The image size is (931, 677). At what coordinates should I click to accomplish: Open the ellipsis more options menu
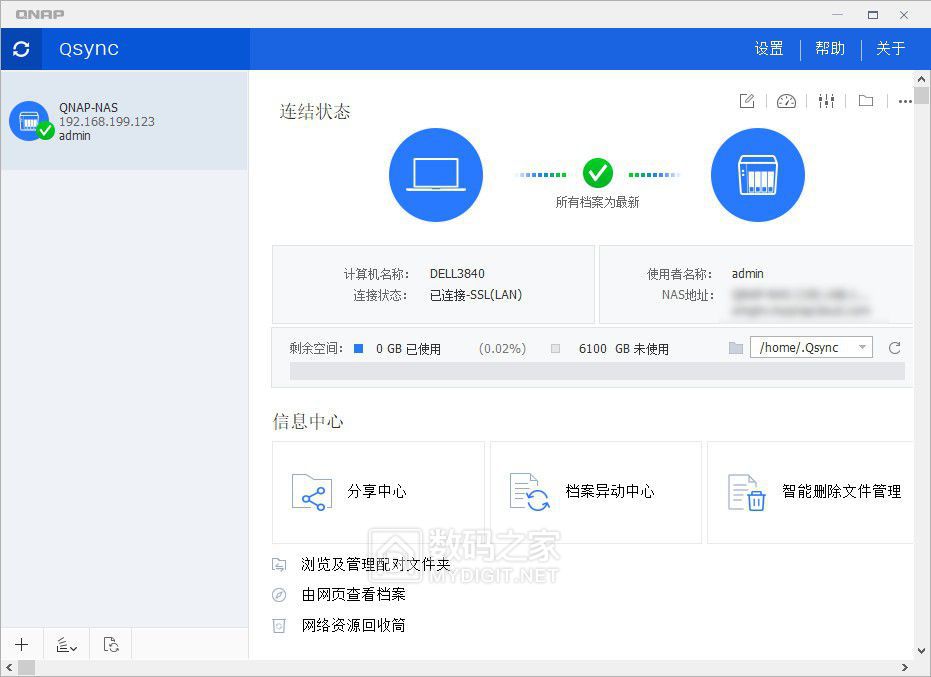pyautogui.click(x=905, y=101)
